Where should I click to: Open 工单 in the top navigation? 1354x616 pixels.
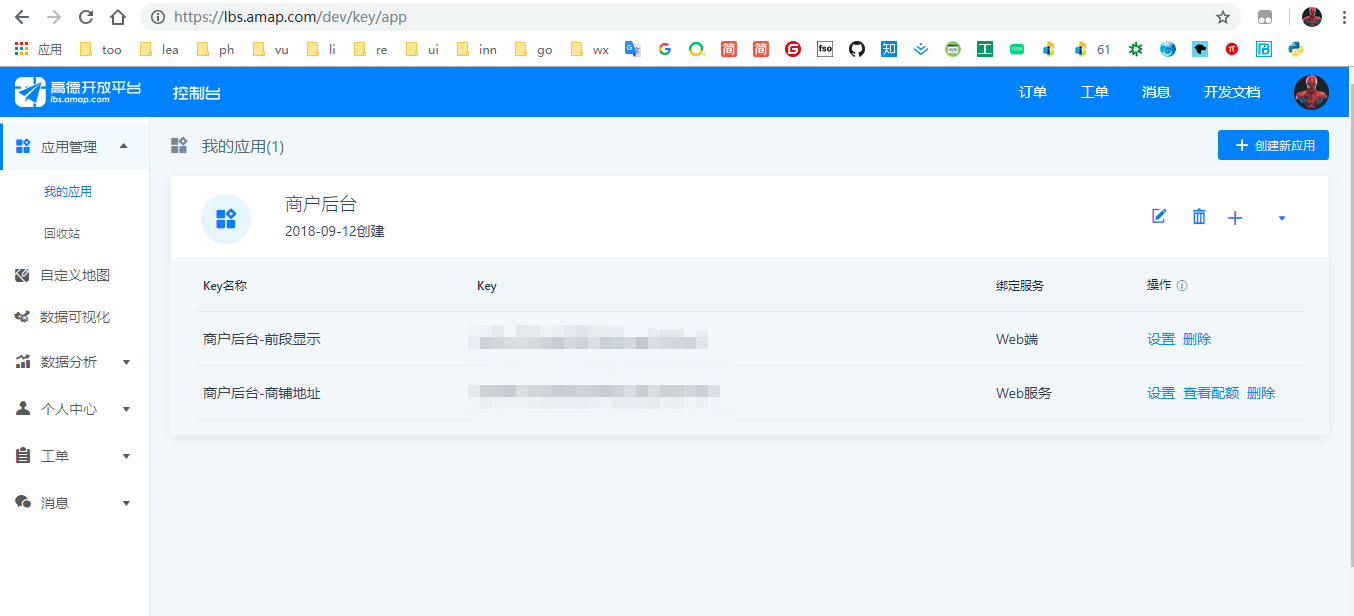tap(1095, 92)
